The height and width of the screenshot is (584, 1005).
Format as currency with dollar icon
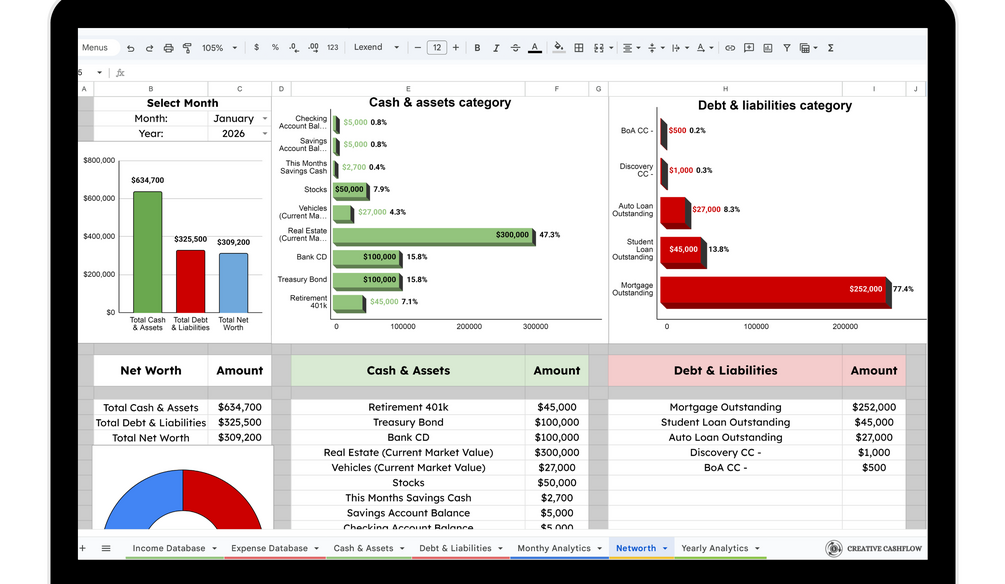(x=256, y=47)
